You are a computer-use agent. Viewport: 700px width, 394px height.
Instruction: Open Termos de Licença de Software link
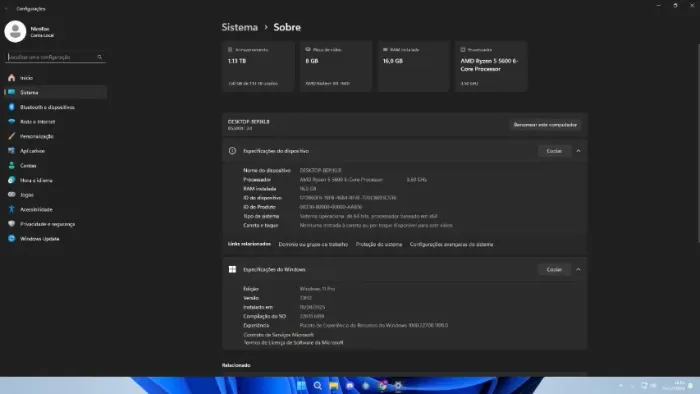click(x=293, y=343)
